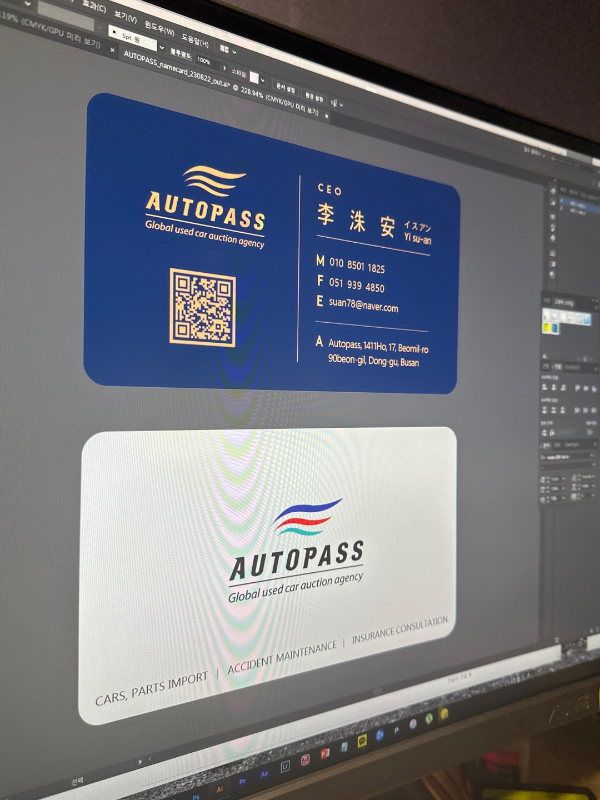The image size is (600, 800).
Task: Open Illustrator (Ai) from the taskbar
Action: [x=220, y=789]
